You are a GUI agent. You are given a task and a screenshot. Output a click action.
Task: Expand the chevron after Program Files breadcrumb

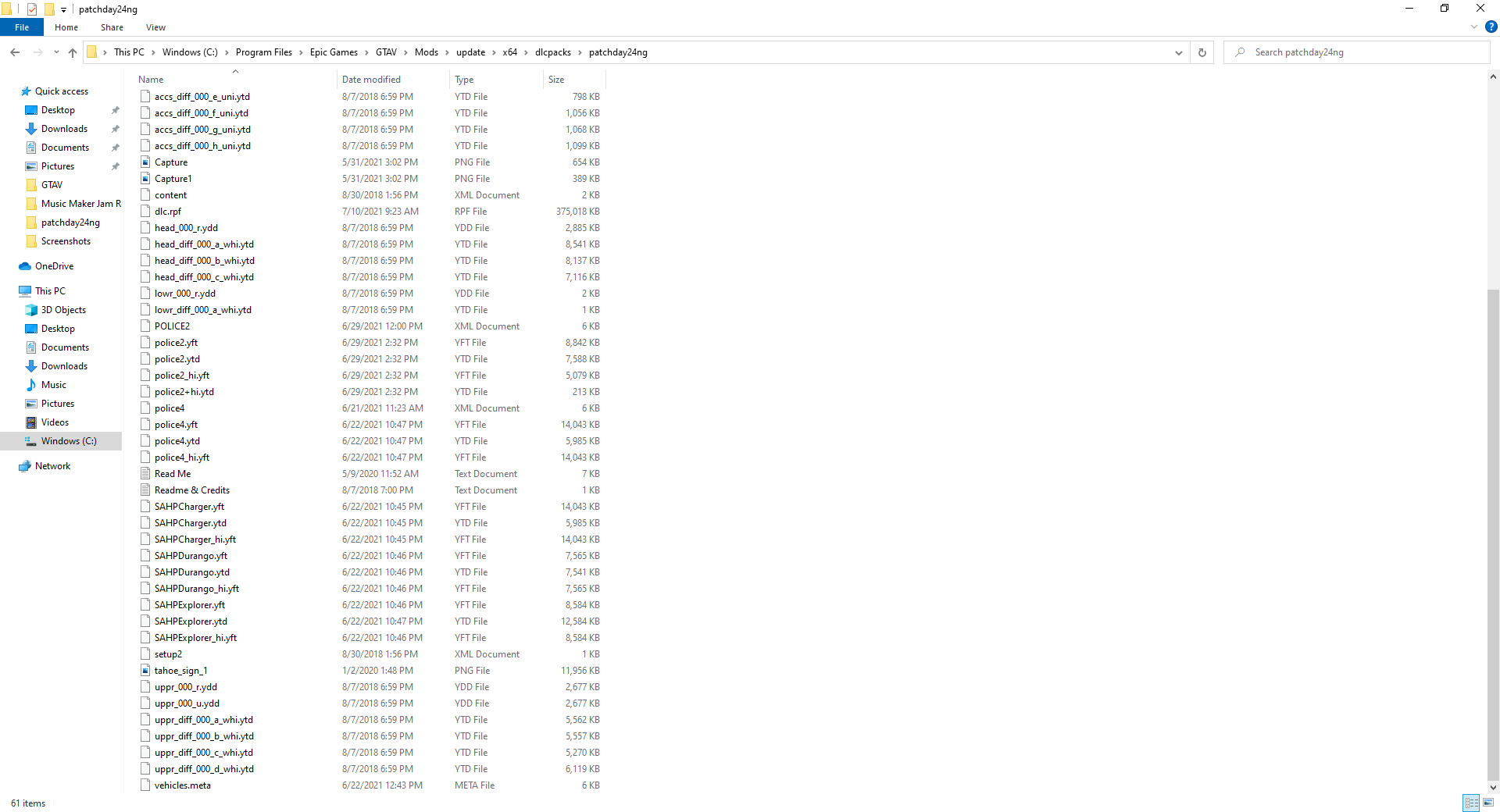[301, 52]
